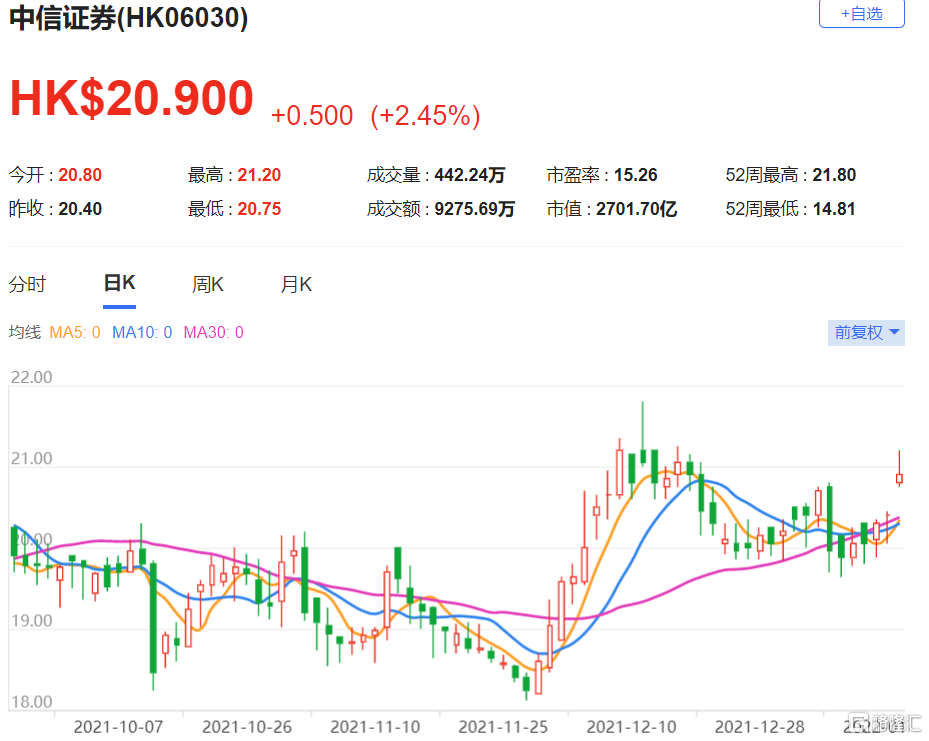Screen dimensions: 929x741
Task: Click the 2021-12-10 date axis label
Action: pos(631,727)
